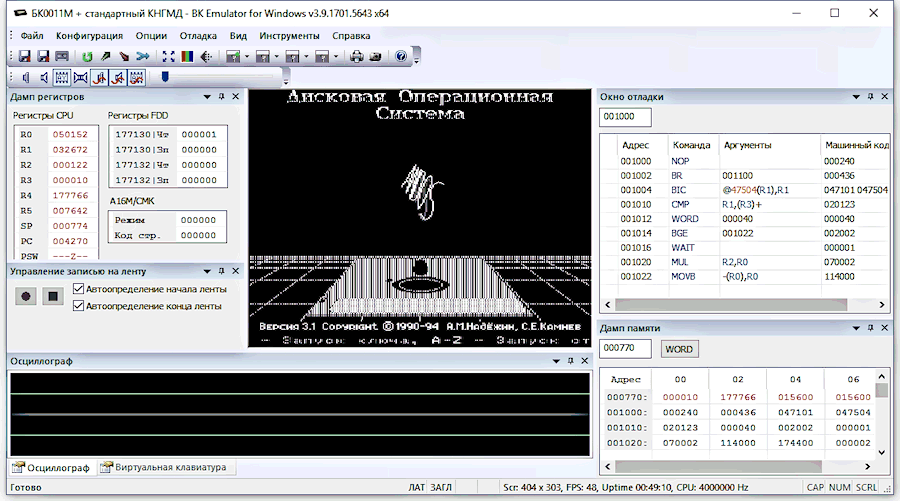This screenshot has height=501, width=900.
Task: Click the RGB color mode icon
Action: click(x=187, y=56)
